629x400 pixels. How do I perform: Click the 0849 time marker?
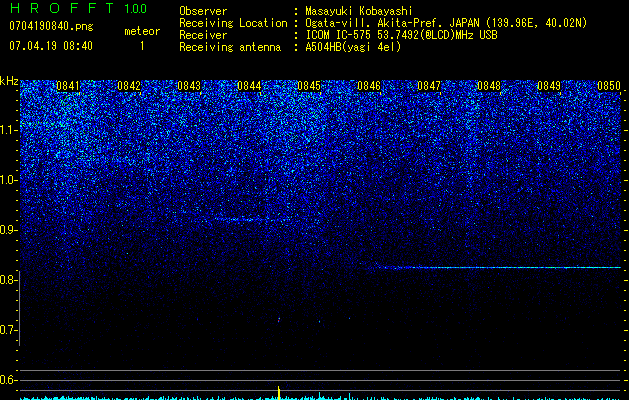[549, 86]
